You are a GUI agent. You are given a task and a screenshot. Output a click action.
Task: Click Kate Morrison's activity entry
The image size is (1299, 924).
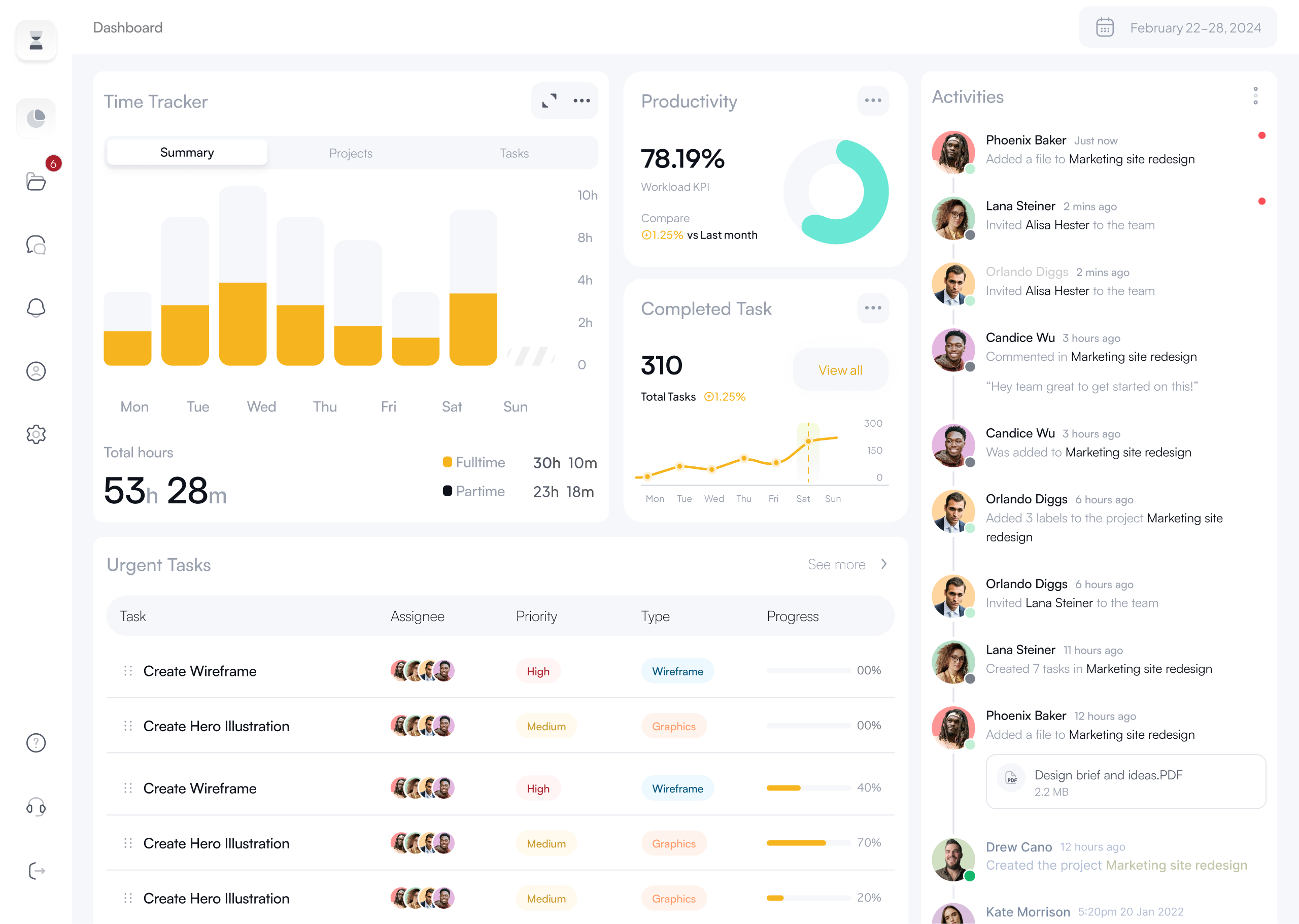pyautogui.click(x=1098, y=913)
